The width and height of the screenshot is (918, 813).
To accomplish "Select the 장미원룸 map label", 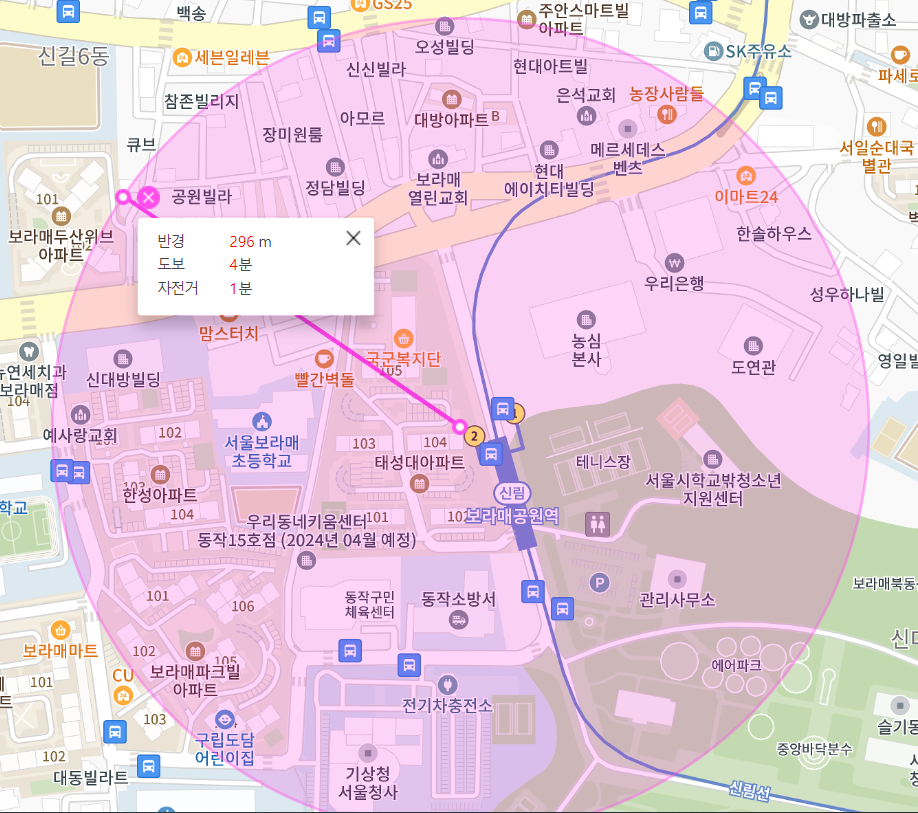I will click(x=292, y=135).
